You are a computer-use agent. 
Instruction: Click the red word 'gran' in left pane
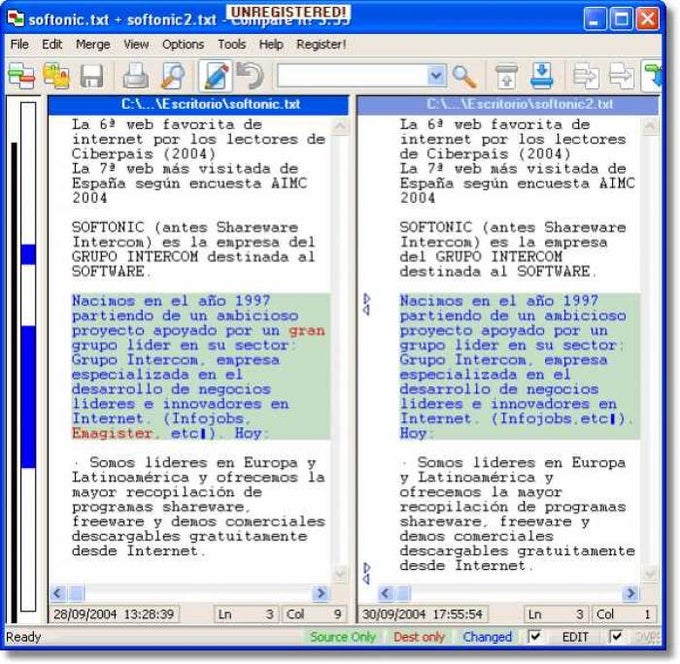307,331
